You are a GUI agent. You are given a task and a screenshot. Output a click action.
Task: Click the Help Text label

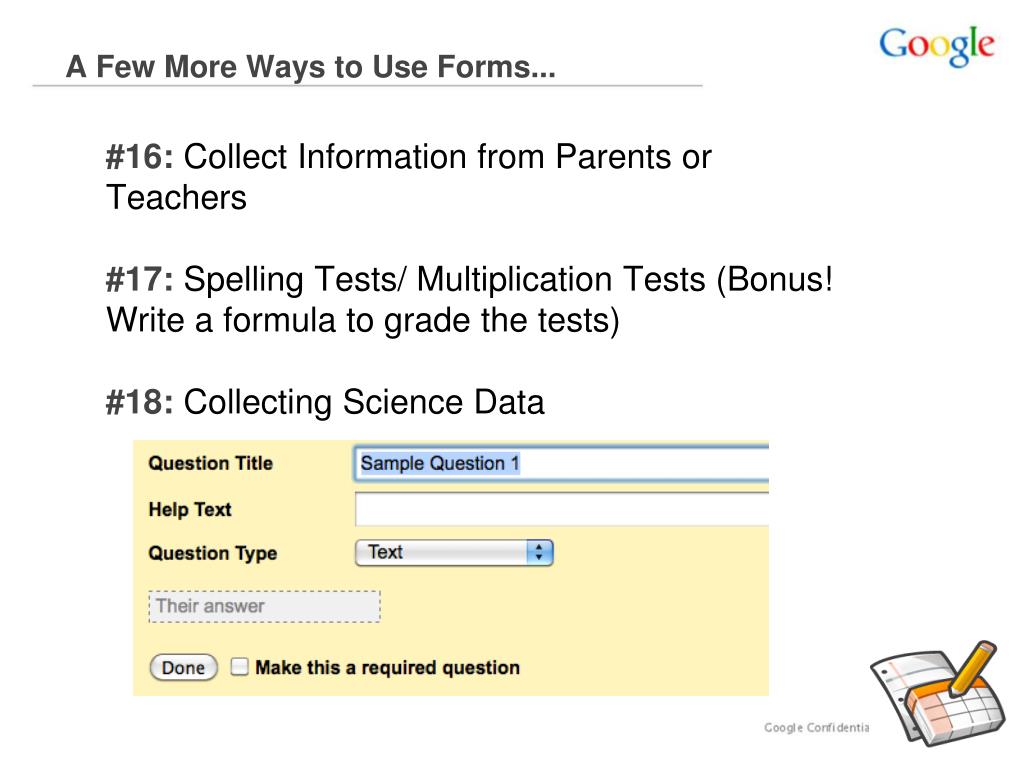point(190,509)
